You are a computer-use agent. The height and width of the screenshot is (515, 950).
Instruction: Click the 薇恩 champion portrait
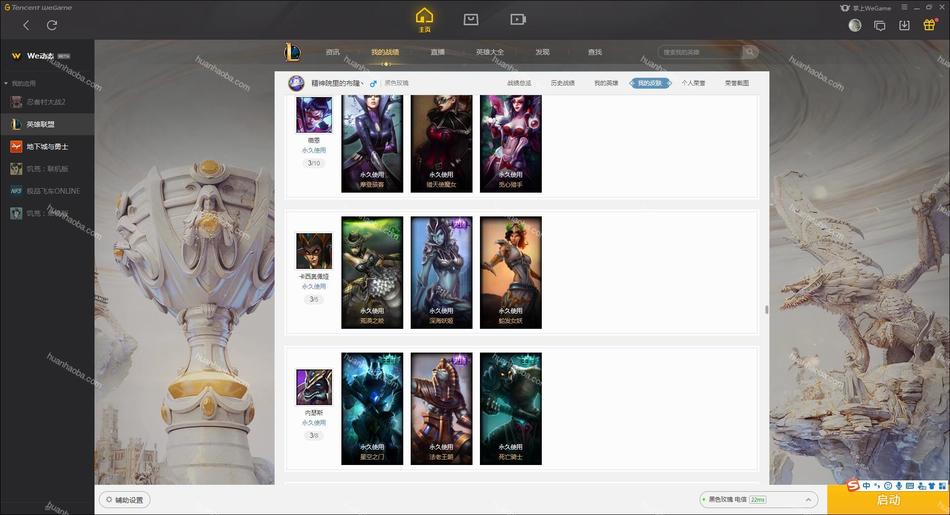(314, 114)
